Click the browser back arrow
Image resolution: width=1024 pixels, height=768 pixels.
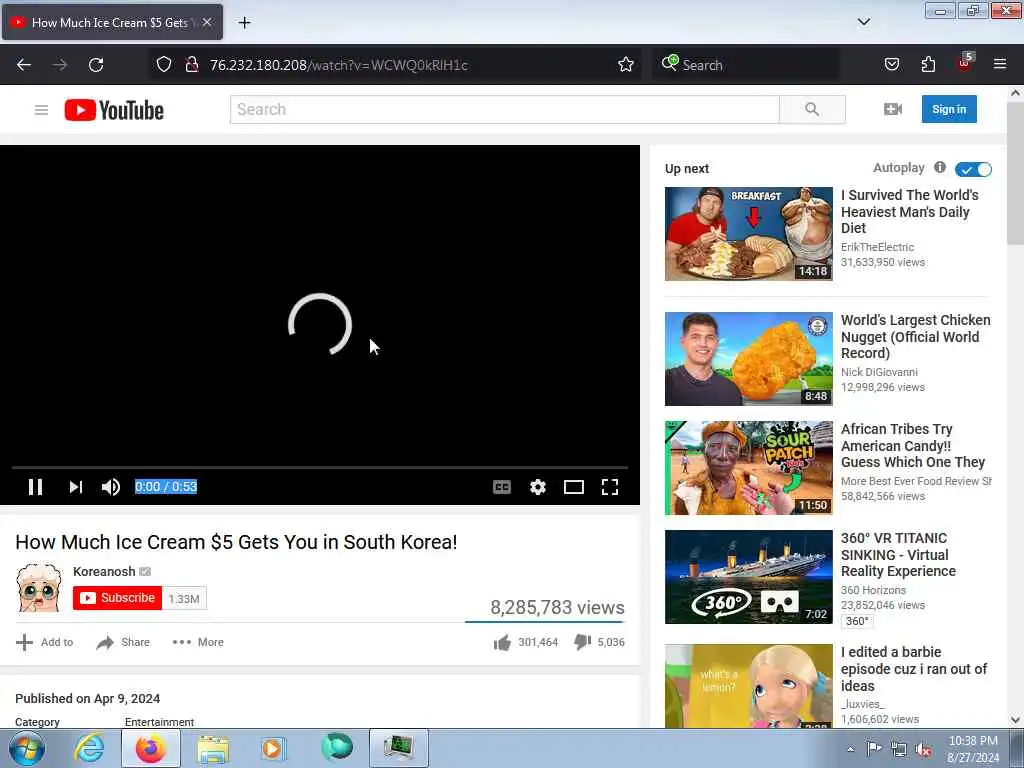[x=24, y=65]
